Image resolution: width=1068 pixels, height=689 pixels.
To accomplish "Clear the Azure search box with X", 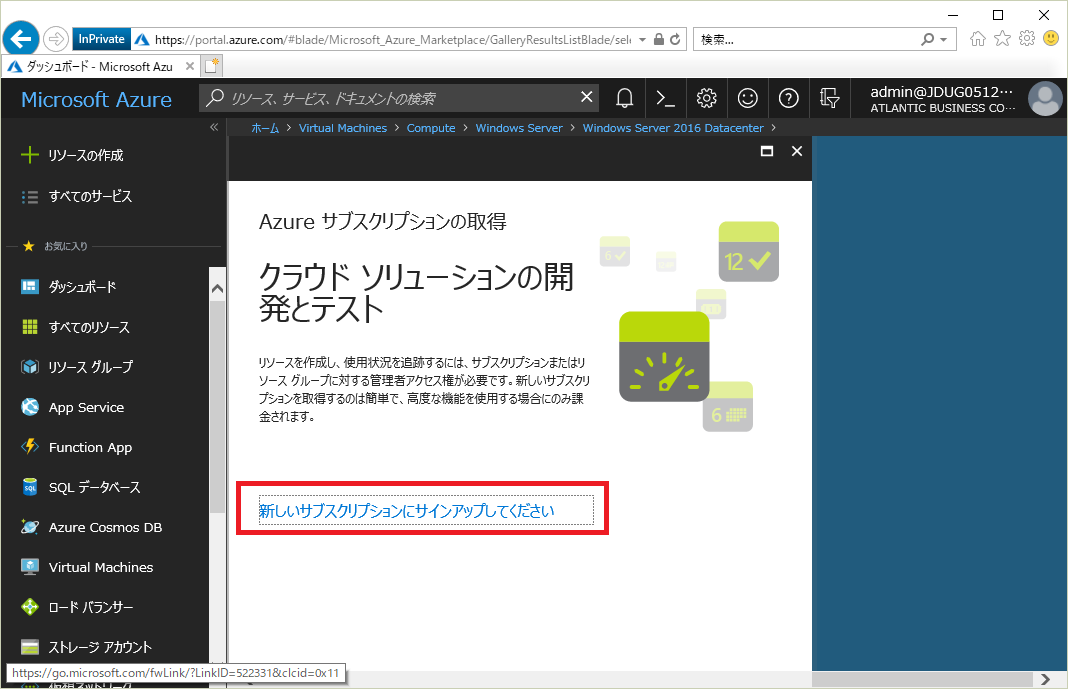I will point(586,97).
